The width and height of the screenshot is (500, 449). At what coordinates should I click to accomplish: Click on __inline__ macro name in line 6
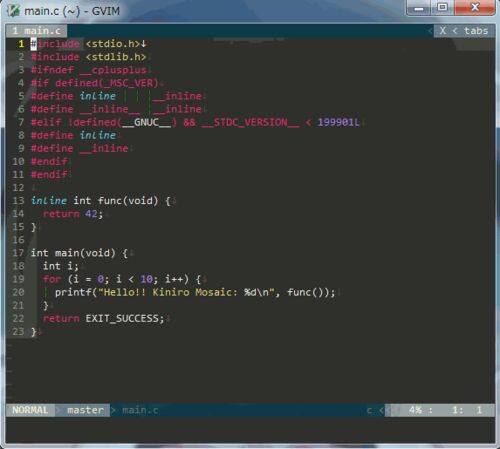click(110, 109)
